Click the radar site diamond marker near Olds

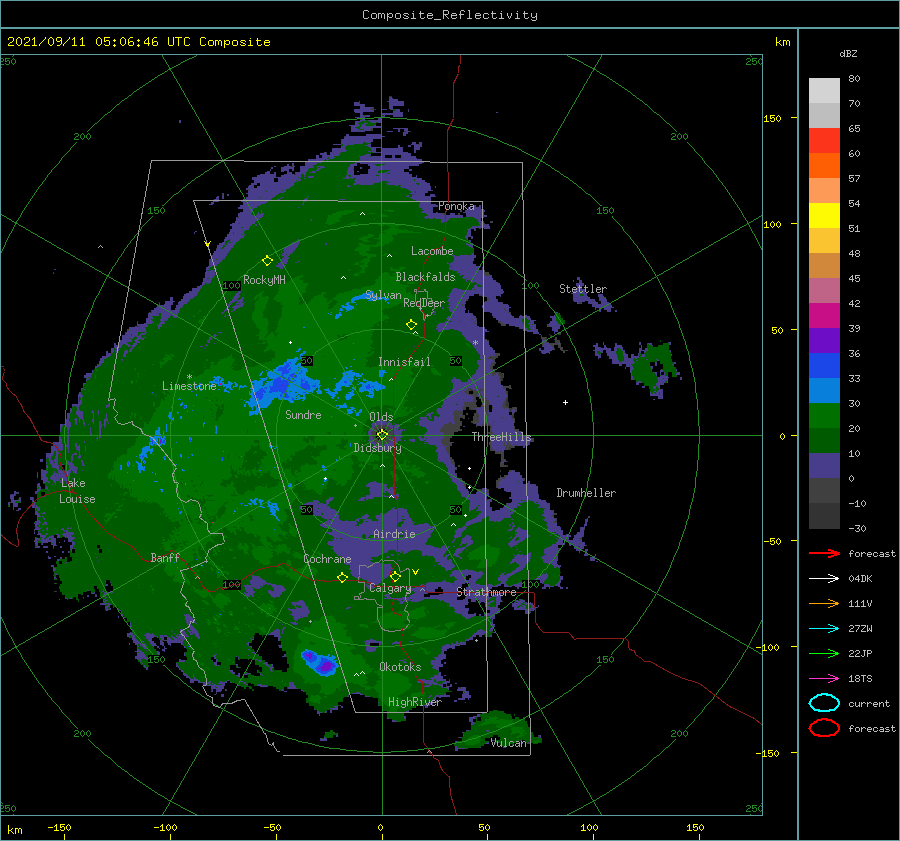(382, 435)
